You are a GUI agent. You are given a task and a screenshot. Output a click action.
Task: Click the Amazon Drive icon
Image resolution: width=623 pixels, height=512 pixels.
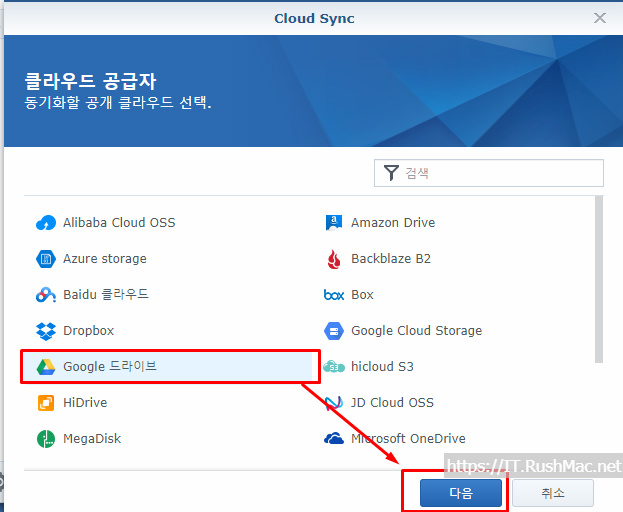tap(334, 222)
